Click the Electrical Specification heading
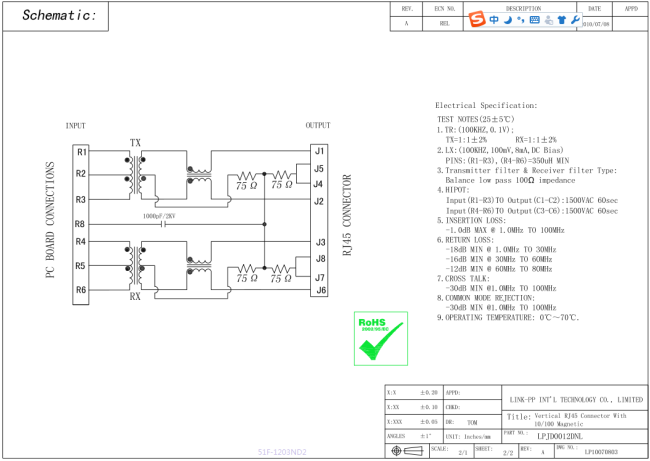 click(486, 105)
